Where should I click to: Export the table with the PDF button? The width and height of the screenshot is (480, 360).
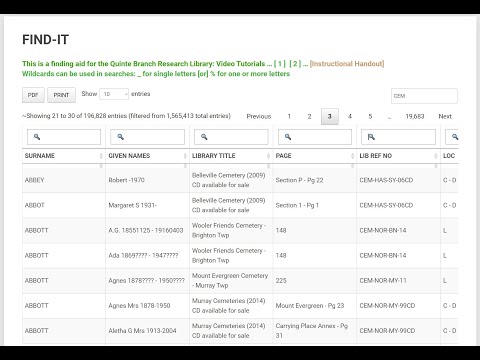point(33,95)
